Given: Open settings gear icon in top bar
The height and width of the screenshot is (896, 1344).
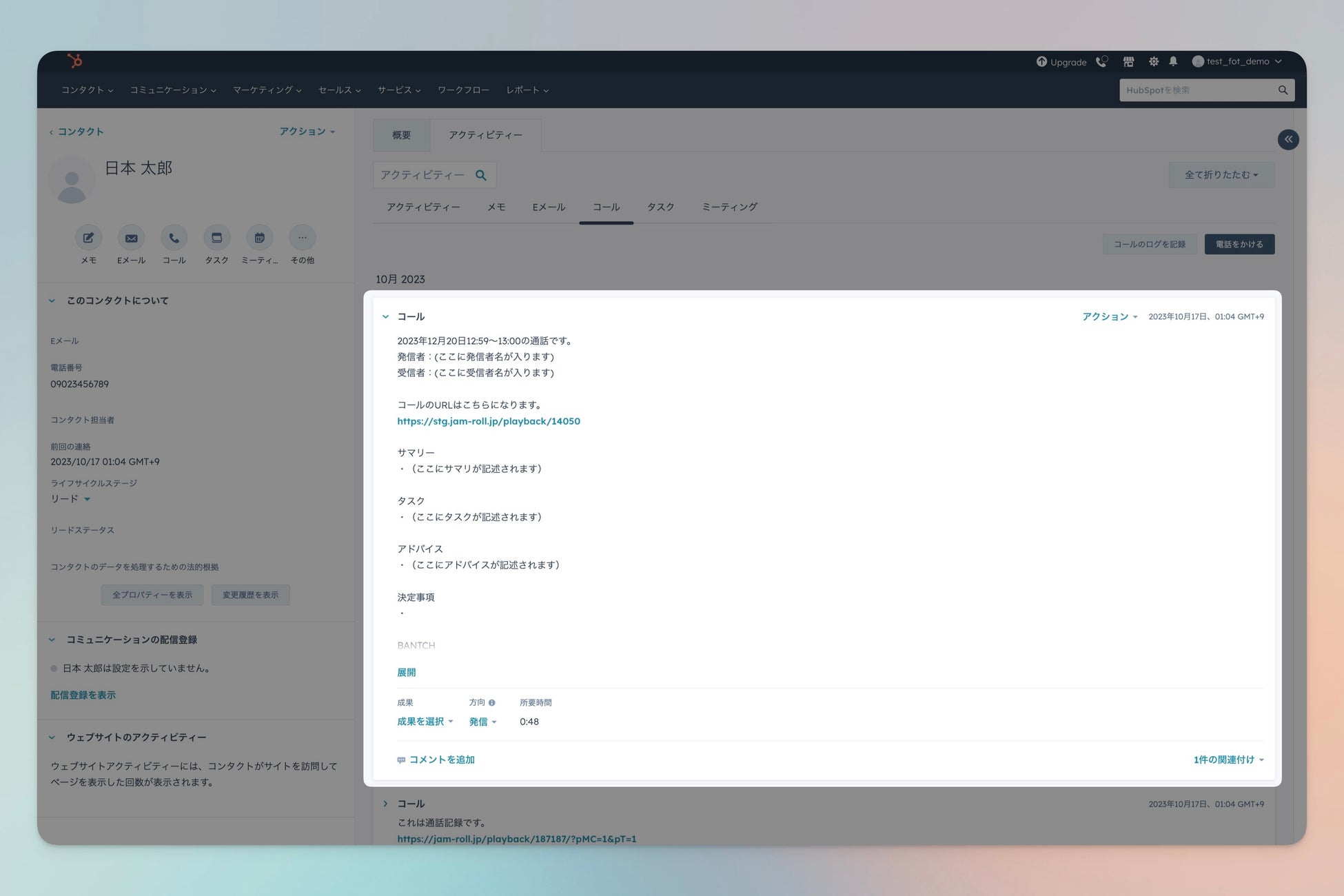Looking at the screenshot, I should point(1153,62).
